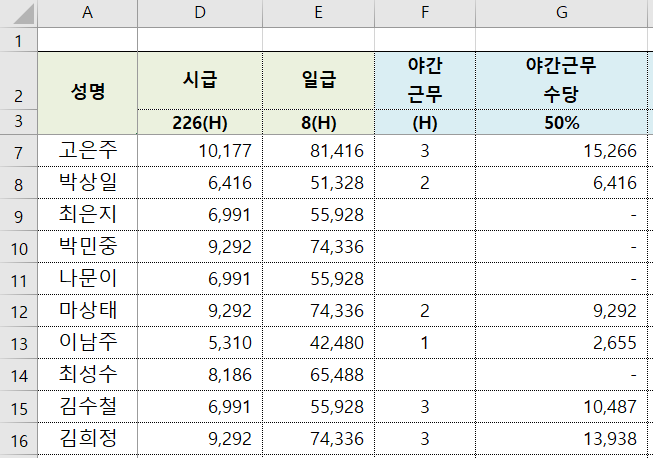Click the 성명 header cell
Viewport: 653px width, 458px height.
coord(87,93)
